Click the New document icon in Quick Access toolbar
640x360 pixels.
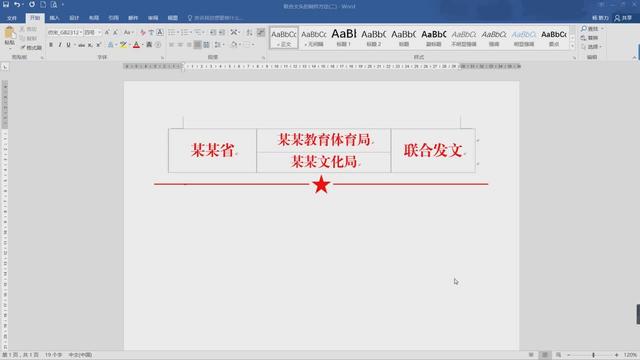click(x=43, y=4)
